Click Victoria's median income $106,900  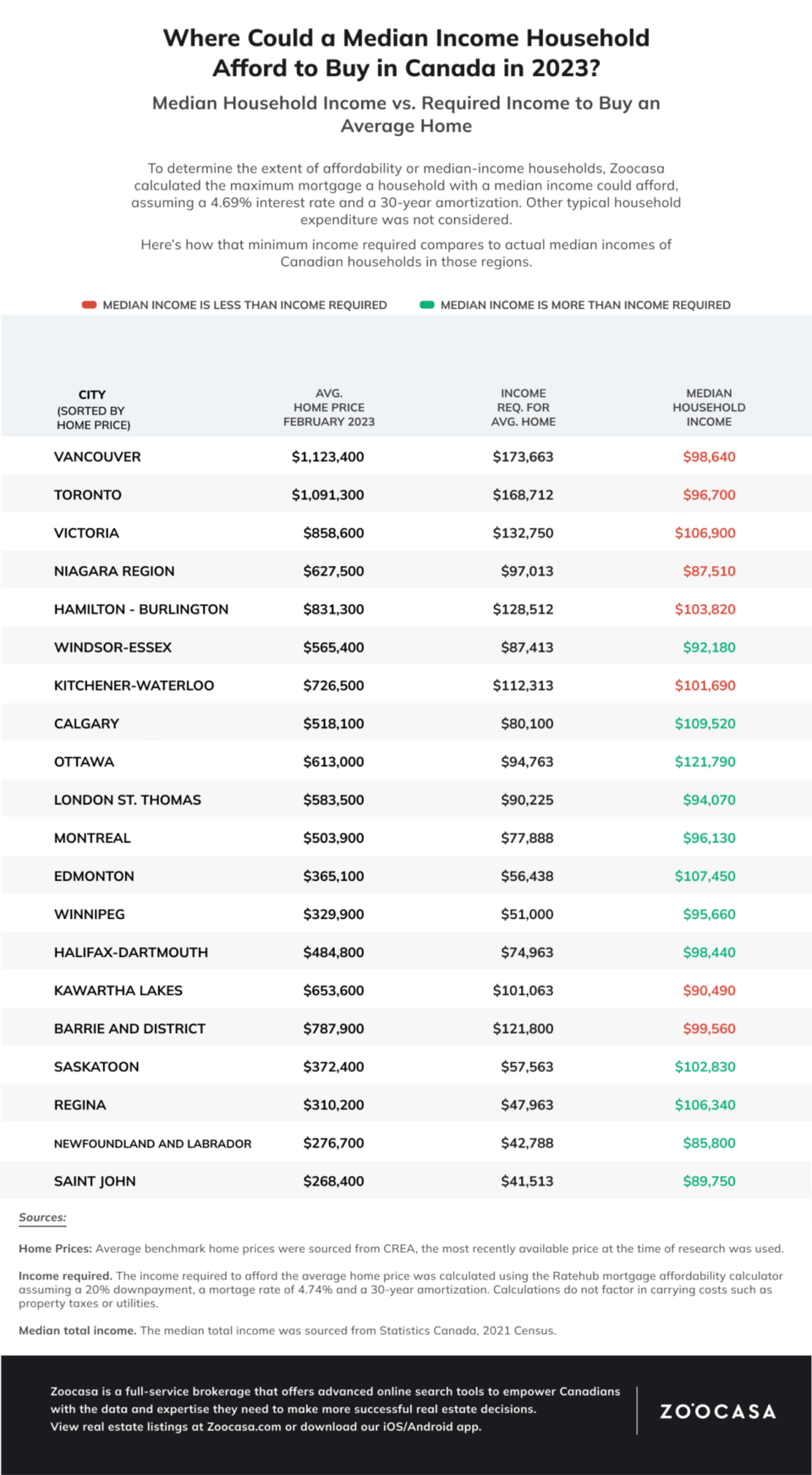705,533
